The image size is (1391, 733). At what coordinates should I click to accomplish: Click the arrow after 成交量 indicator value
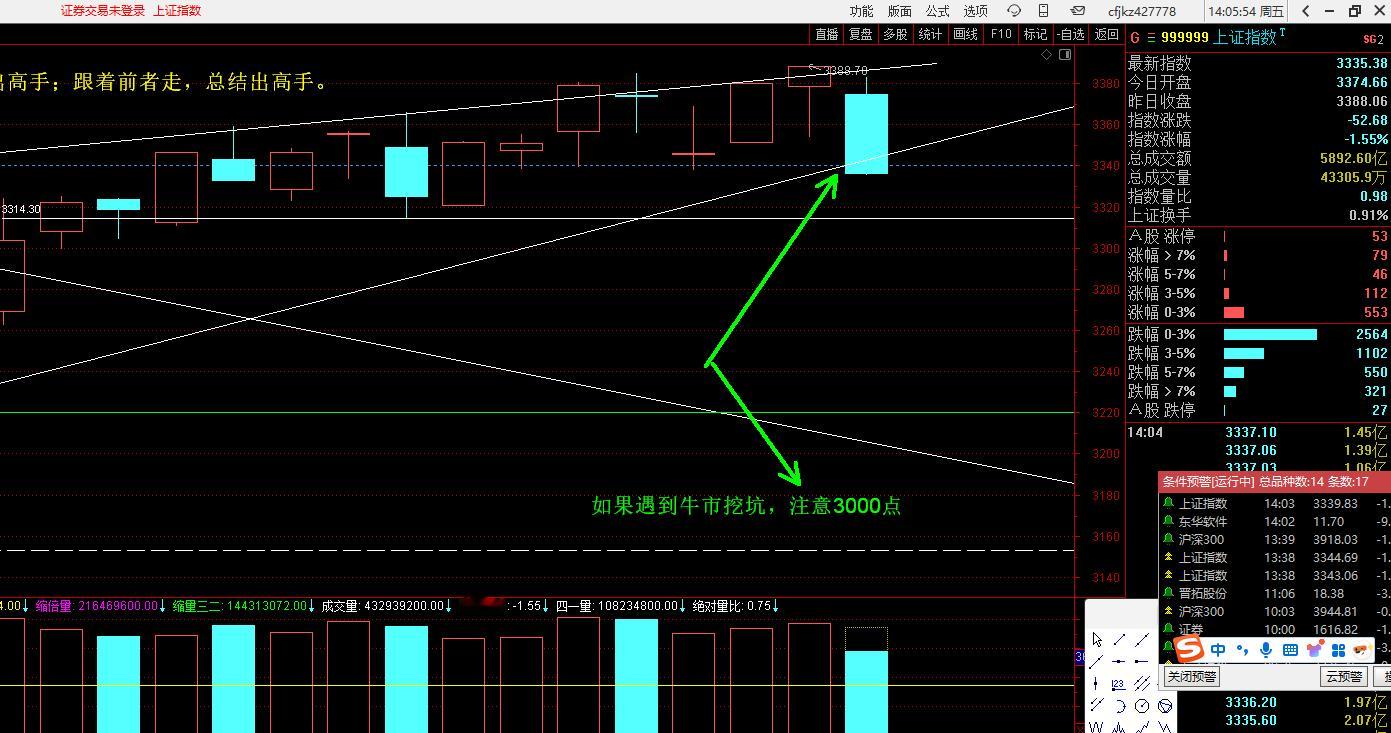point(448,606)
